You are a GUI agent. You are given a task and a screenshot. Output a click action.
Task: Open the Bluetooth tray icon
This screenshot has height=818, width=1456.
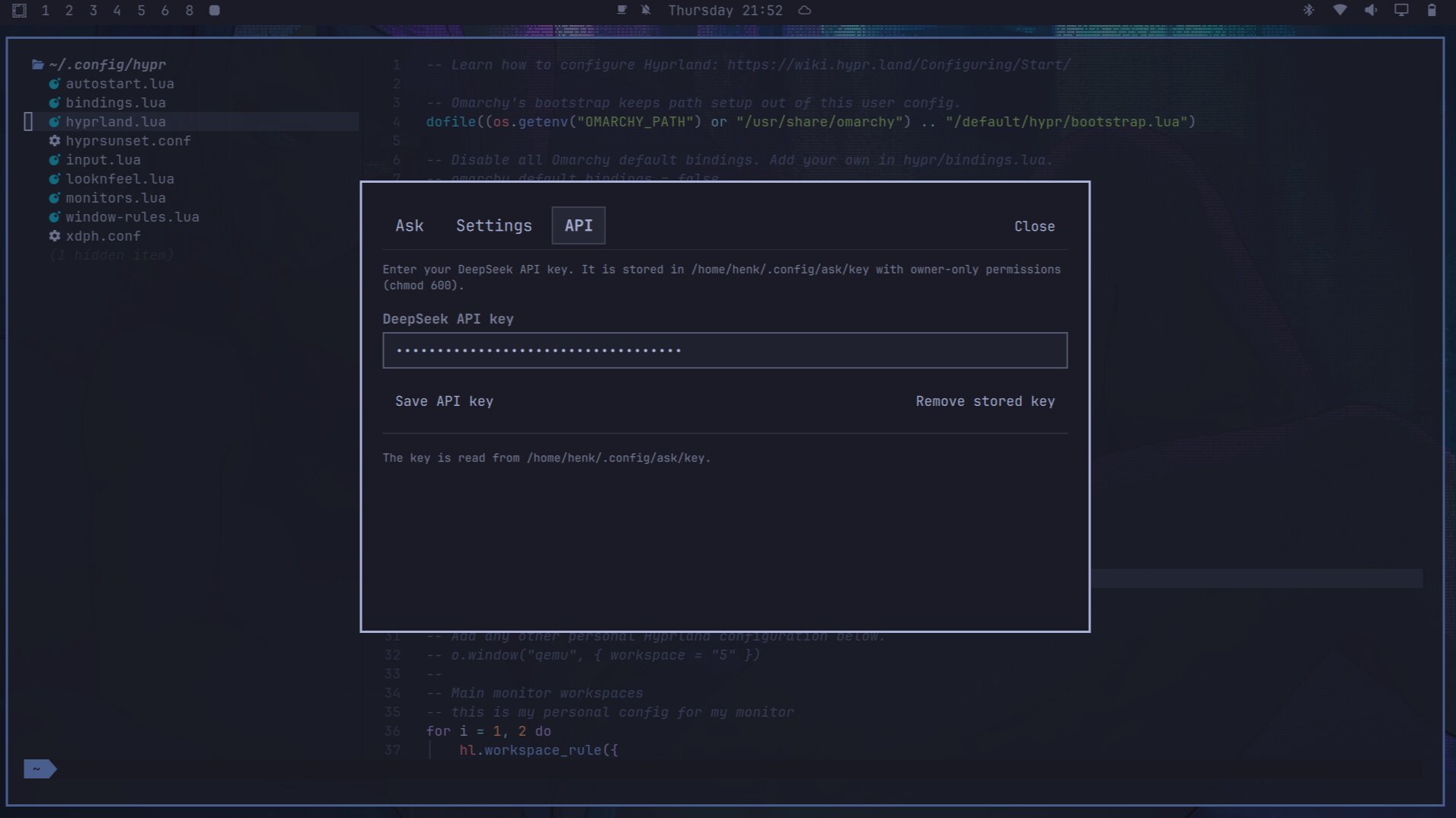click(x=1308, y=11)
